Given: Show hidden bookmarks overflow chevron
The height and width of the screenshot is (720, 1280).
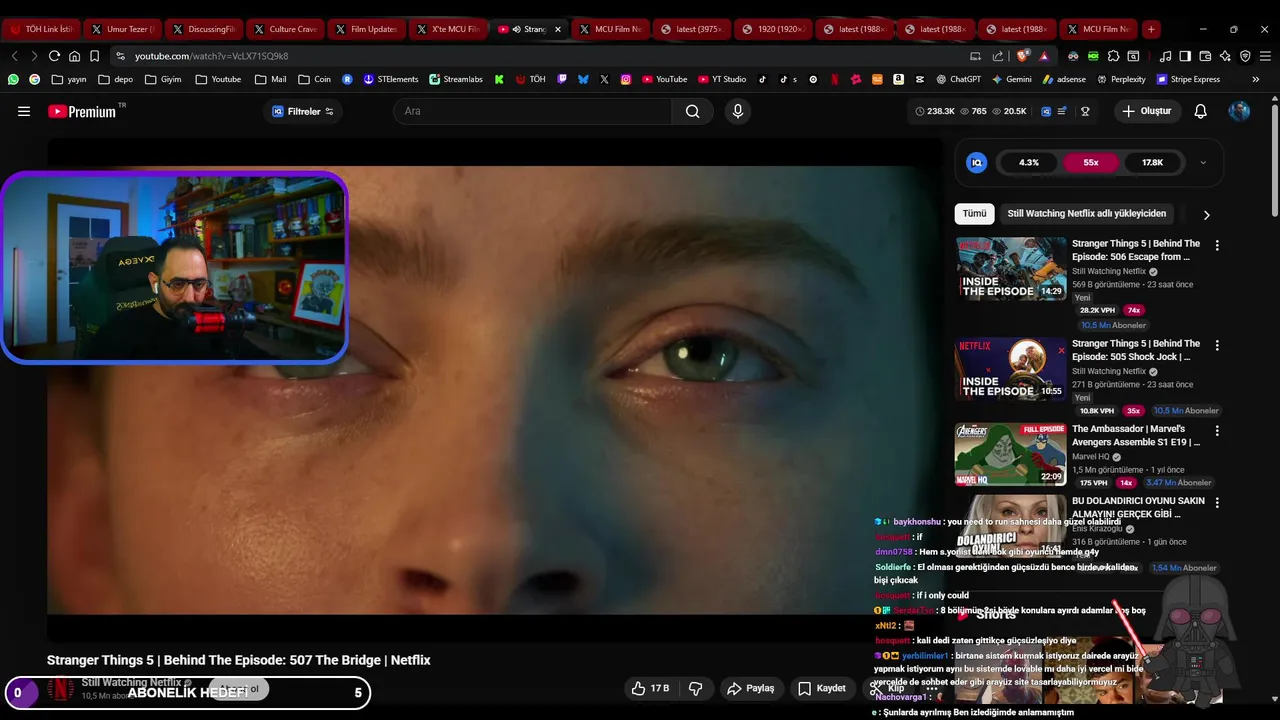Looking at the screenshot, I should tap(1256, 79).
